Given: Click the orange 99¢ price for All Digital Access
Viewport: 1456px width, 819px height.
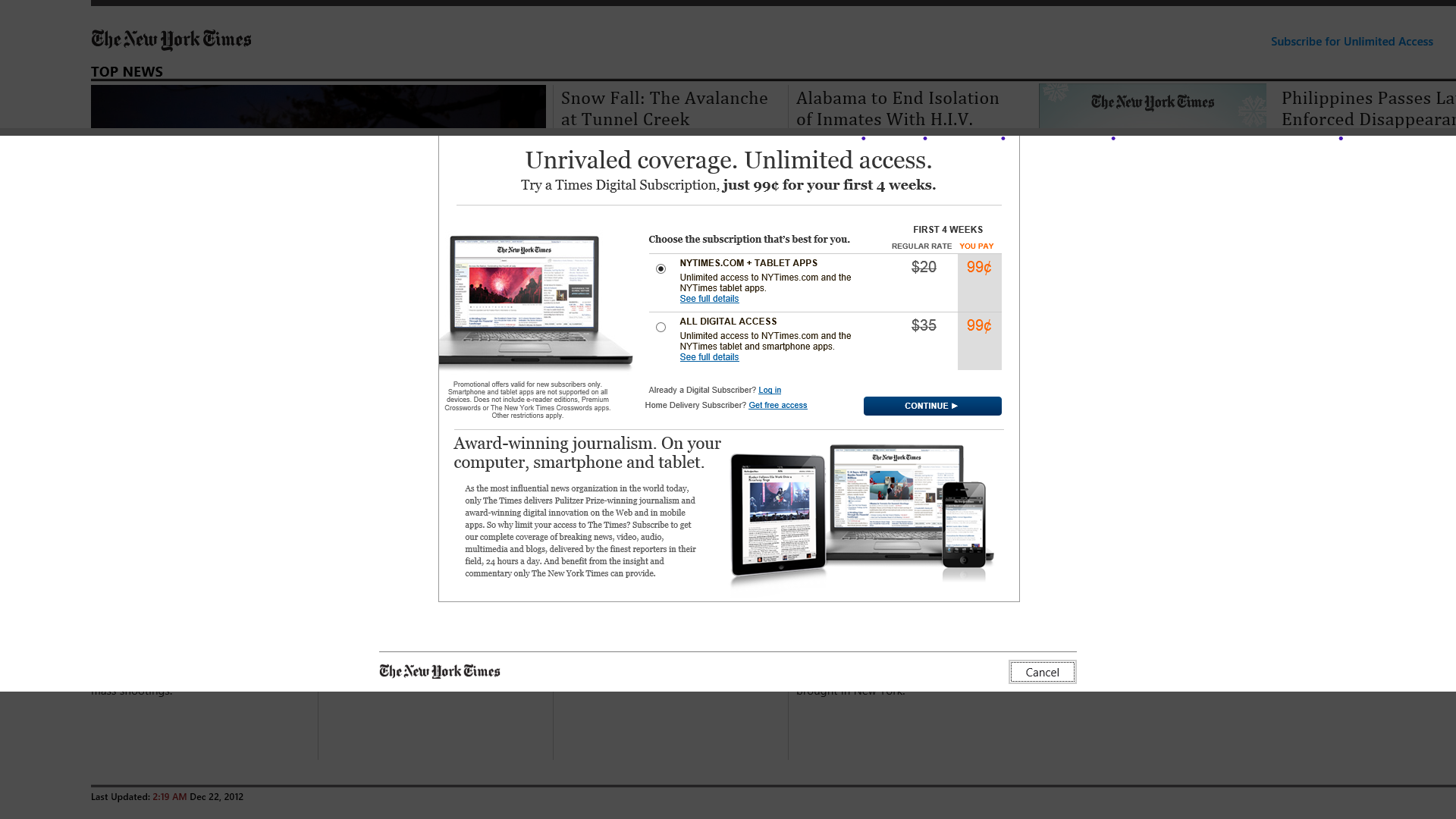Looking at the screenshot, I should (978, 326).
